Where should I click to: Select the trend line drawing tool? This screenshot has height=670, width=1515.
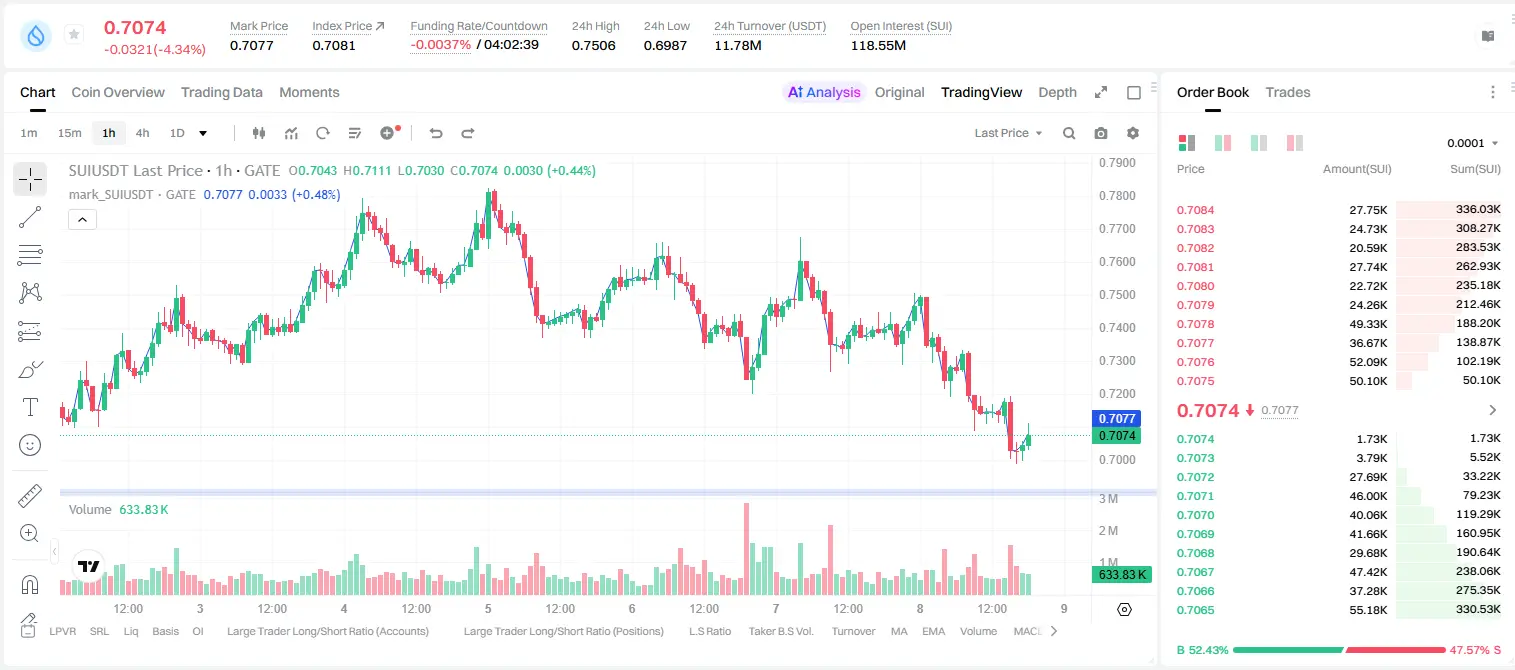pos(30,217)
